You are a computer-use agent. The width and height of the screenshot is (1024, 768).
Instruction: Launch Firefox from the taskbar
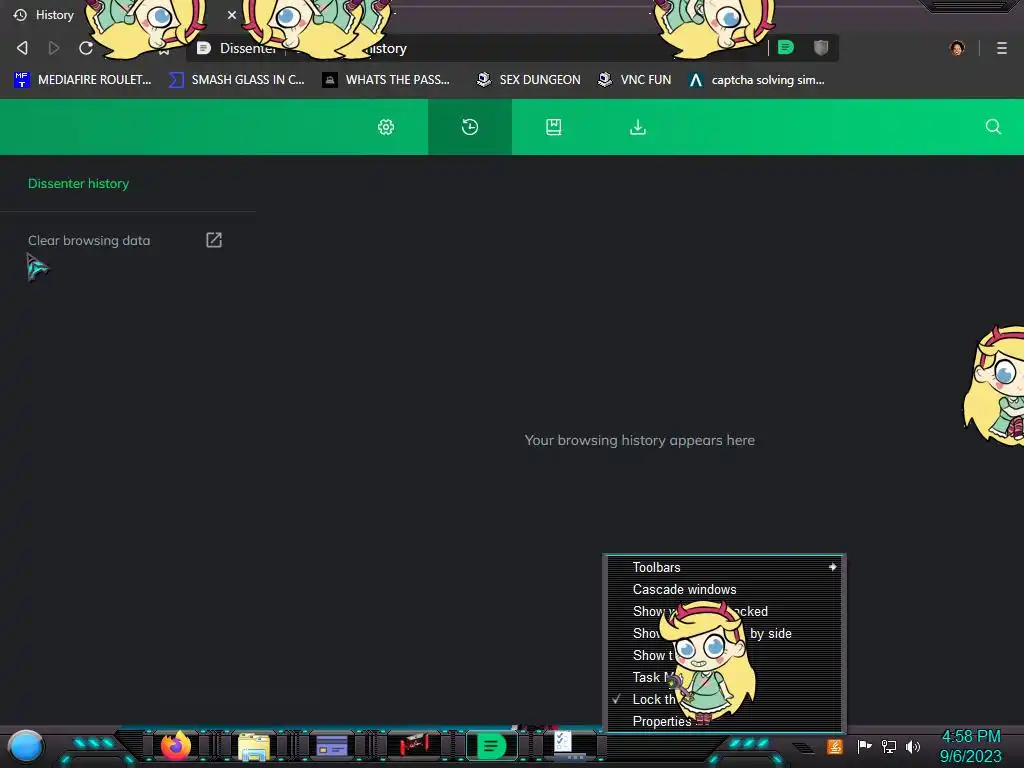pyautogui.click(x=176, y=746)
